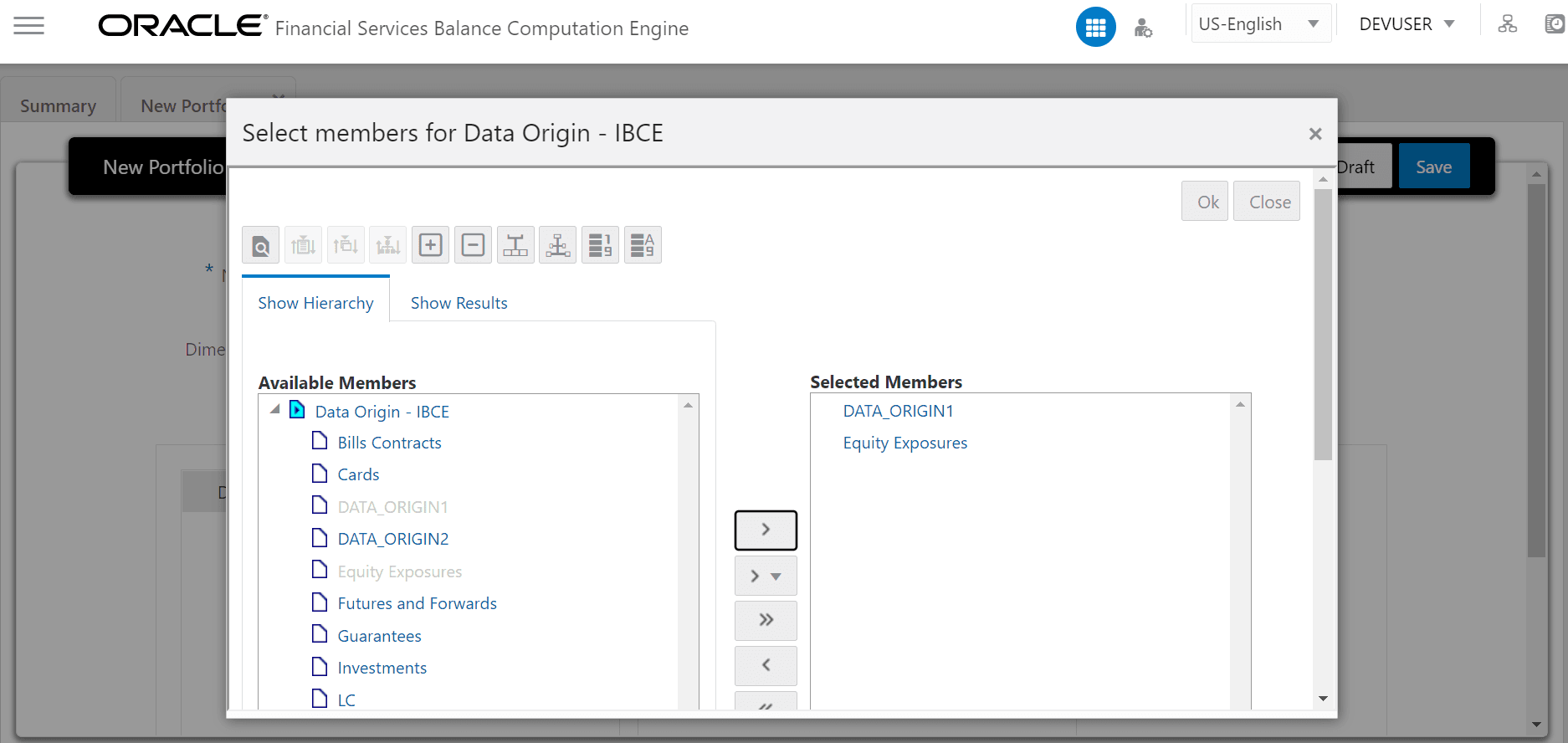
Task: Click the Close button in dialog
Action: tap(1267, 202)
